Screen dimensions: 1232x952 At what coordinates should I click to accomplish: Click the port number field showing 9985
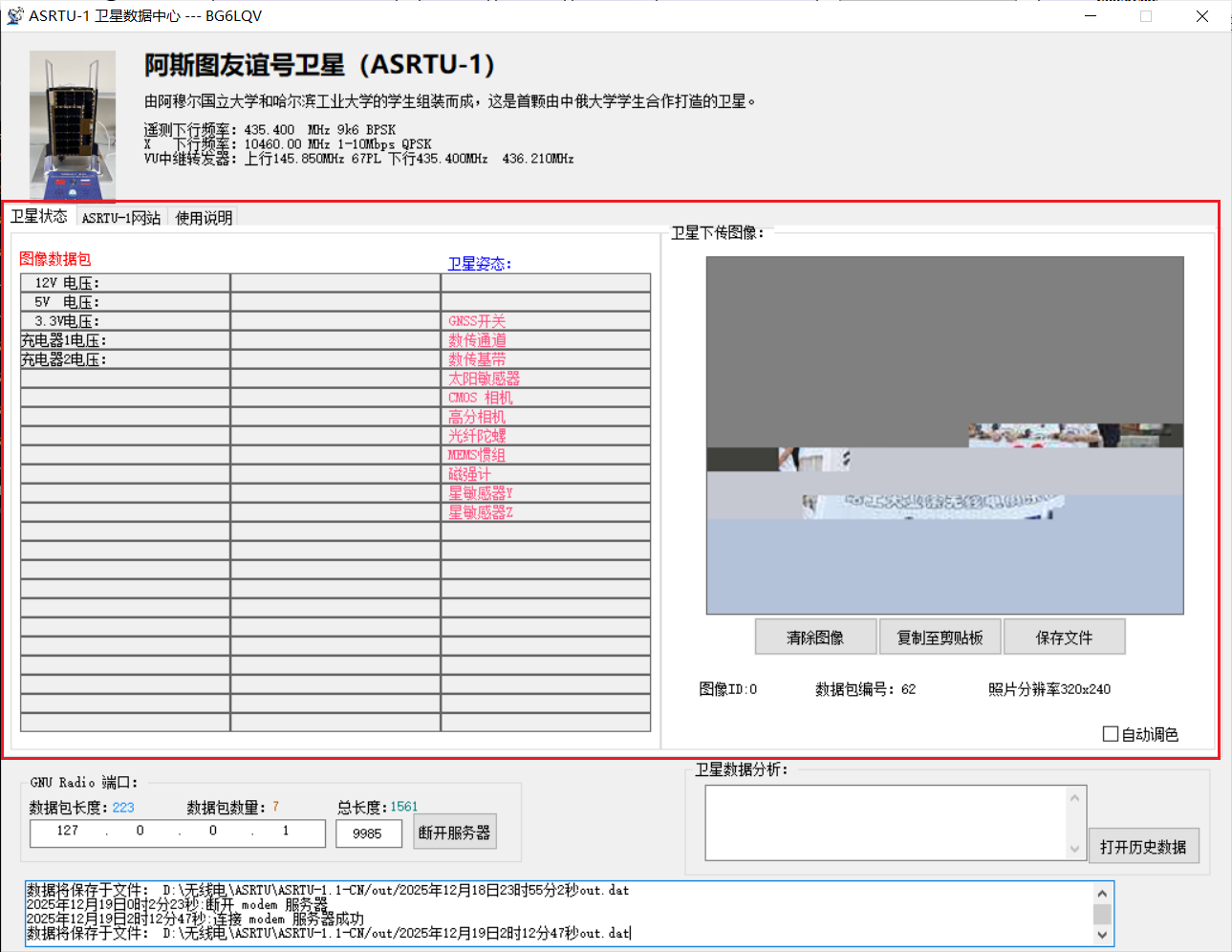[368, 833]
